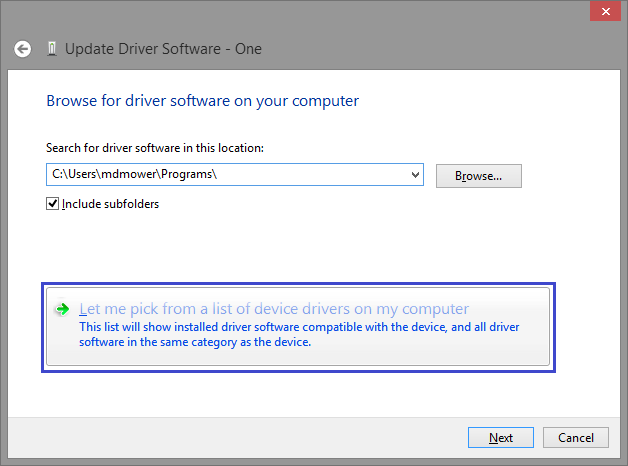The image size is (628, 466).
Task: Open the Browse... folder picker
Action: coord(479,176)
